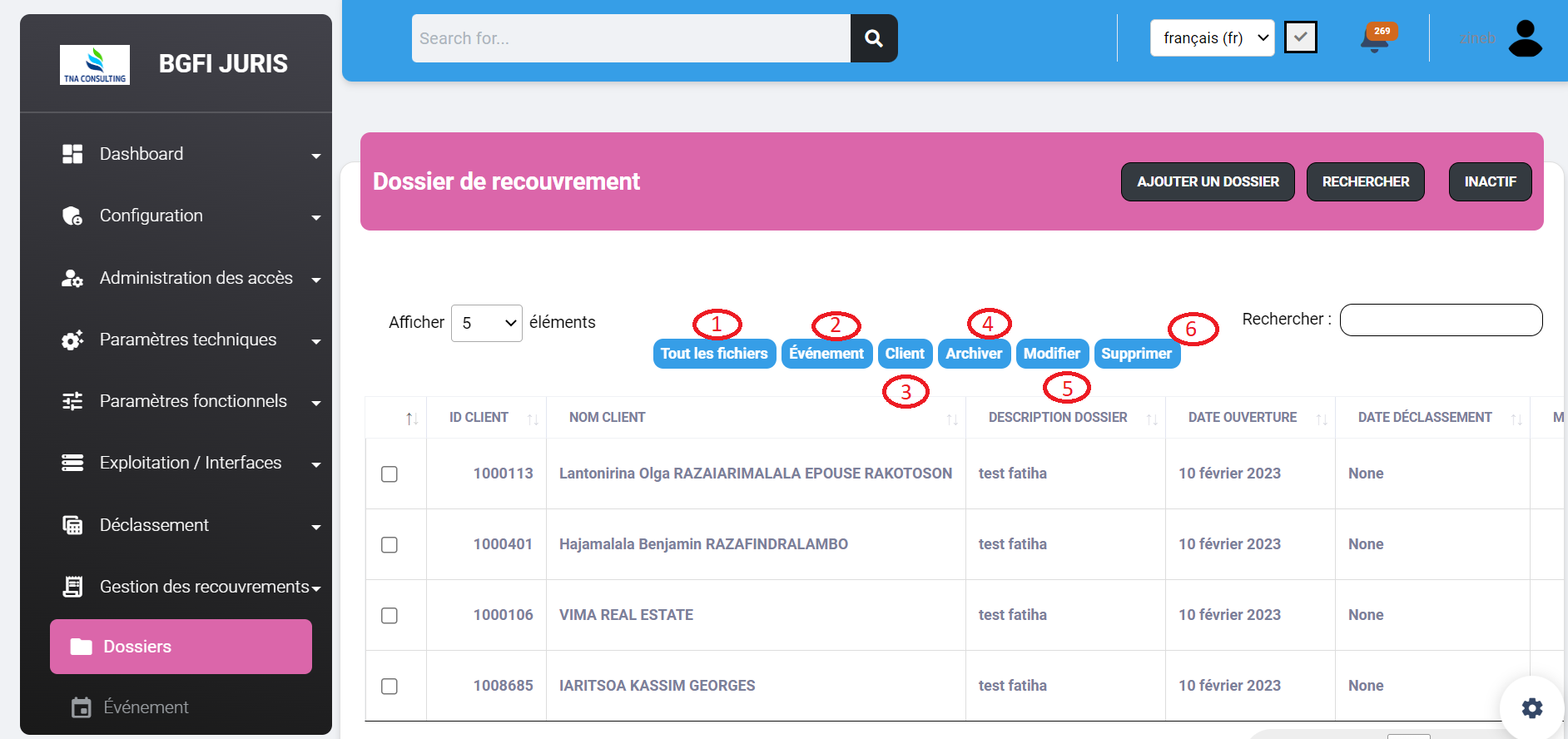Check the box for client 1000113
Viewport: 1568px width, 739px height.
(390, 474)
